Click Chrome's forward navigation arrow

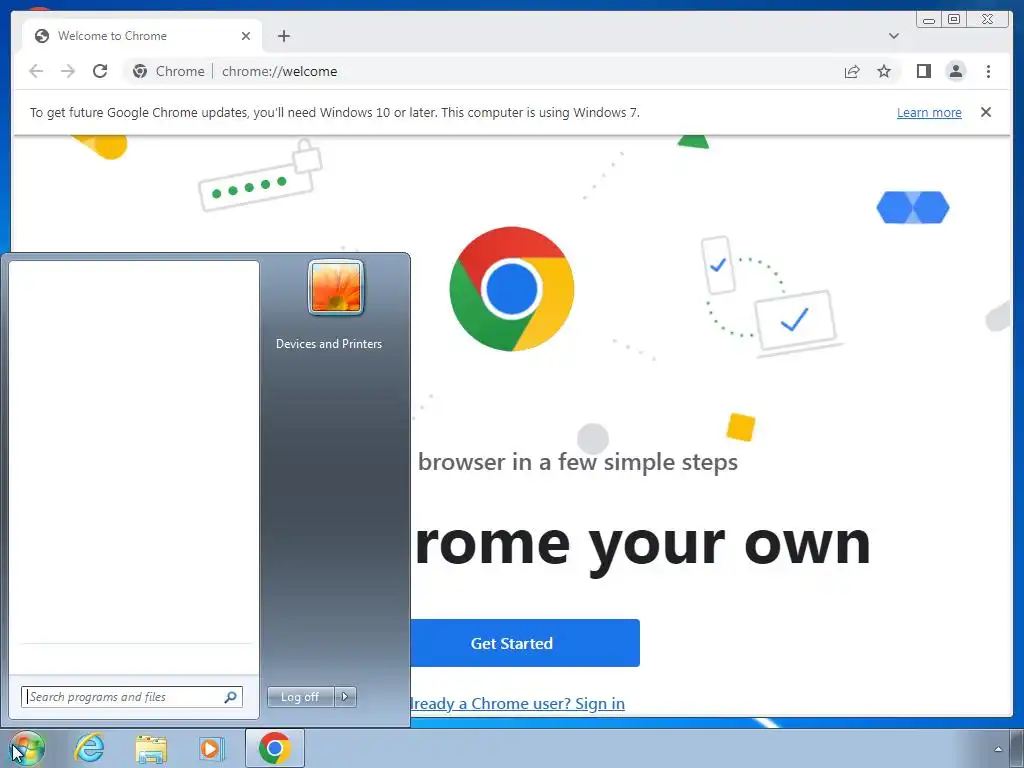coord(68,71)
